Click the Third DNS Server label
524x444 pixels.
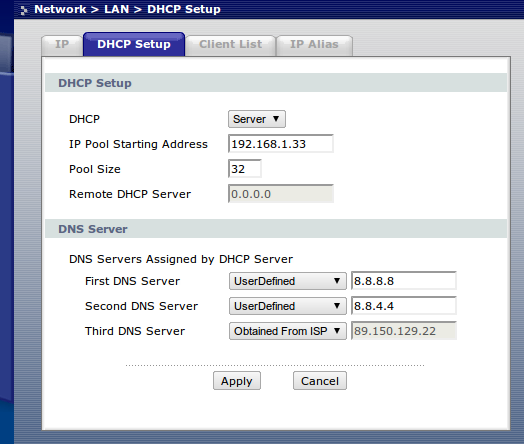(x=135, y=331)
